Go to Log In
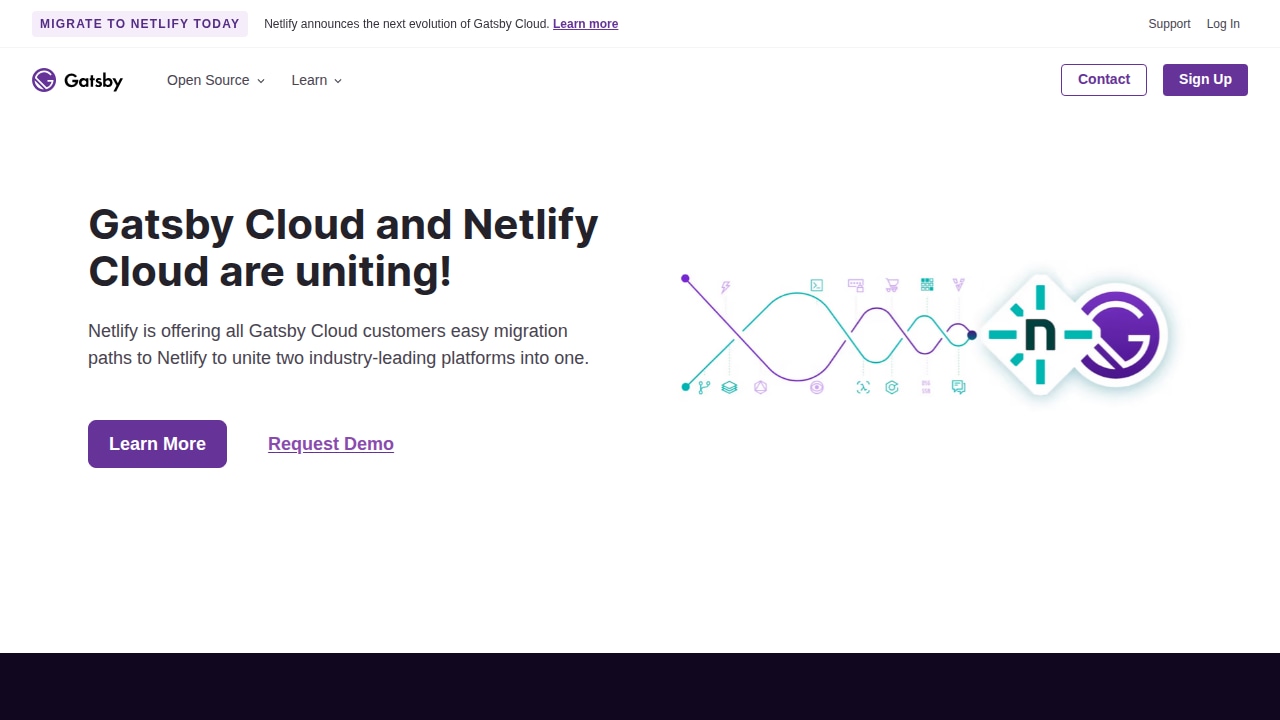The height and width of the screenshot is (720, 1280). pos(1223,24)
